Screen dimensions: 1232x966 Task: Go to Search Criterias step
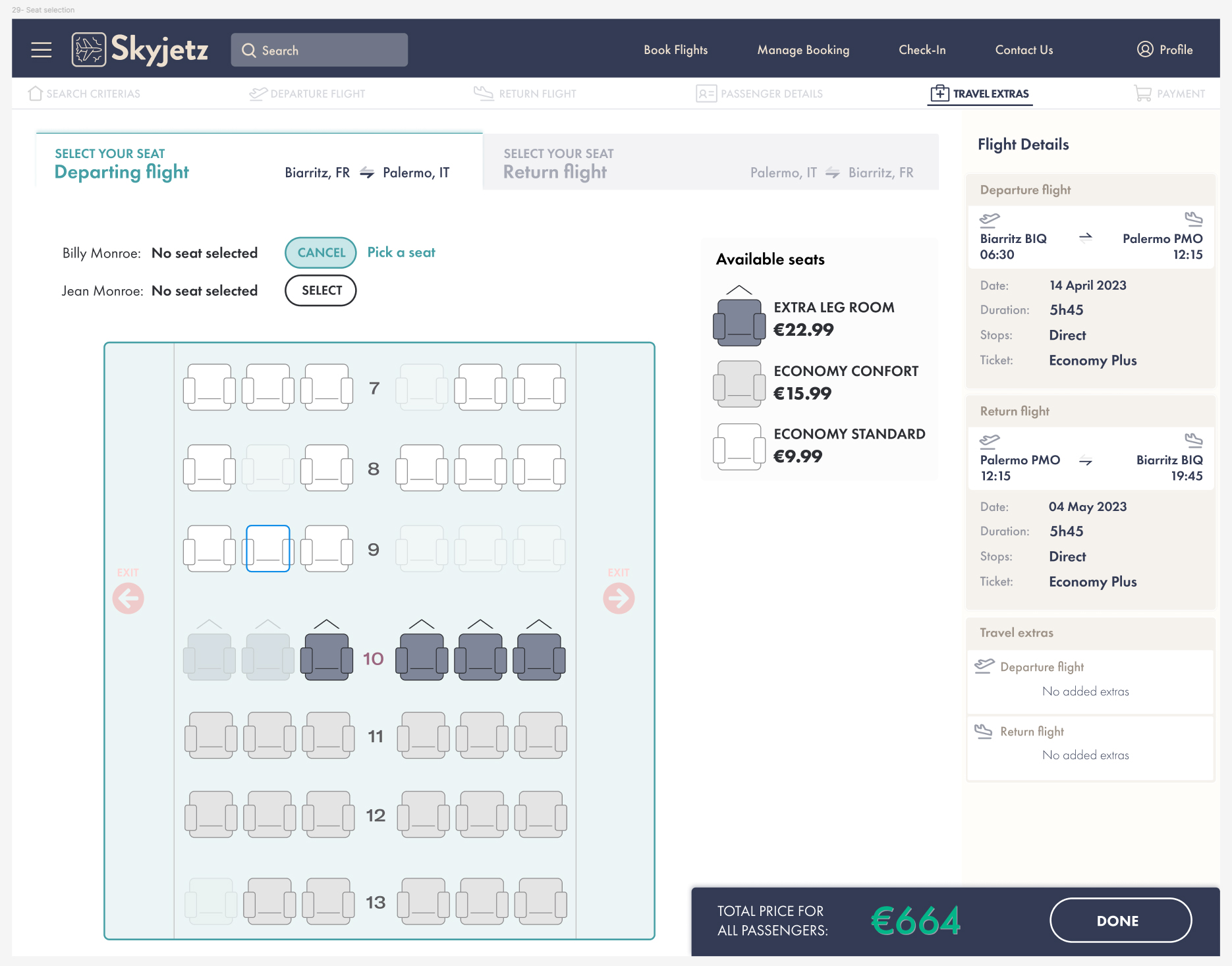(84, 94)
